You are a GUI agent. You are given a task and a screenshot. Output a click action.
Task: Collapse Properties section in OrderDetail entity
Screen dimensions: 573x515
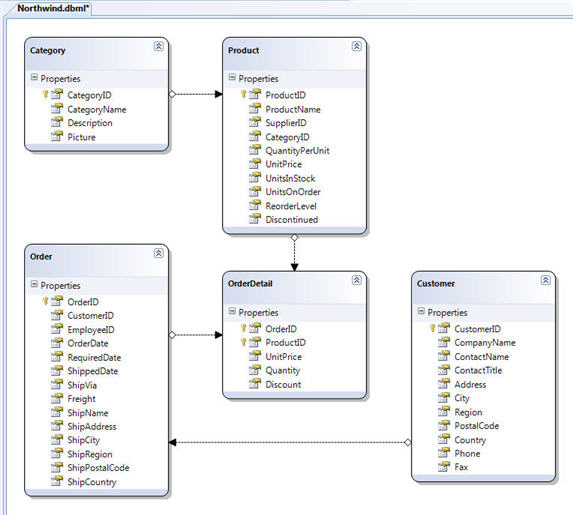[232, 311]
